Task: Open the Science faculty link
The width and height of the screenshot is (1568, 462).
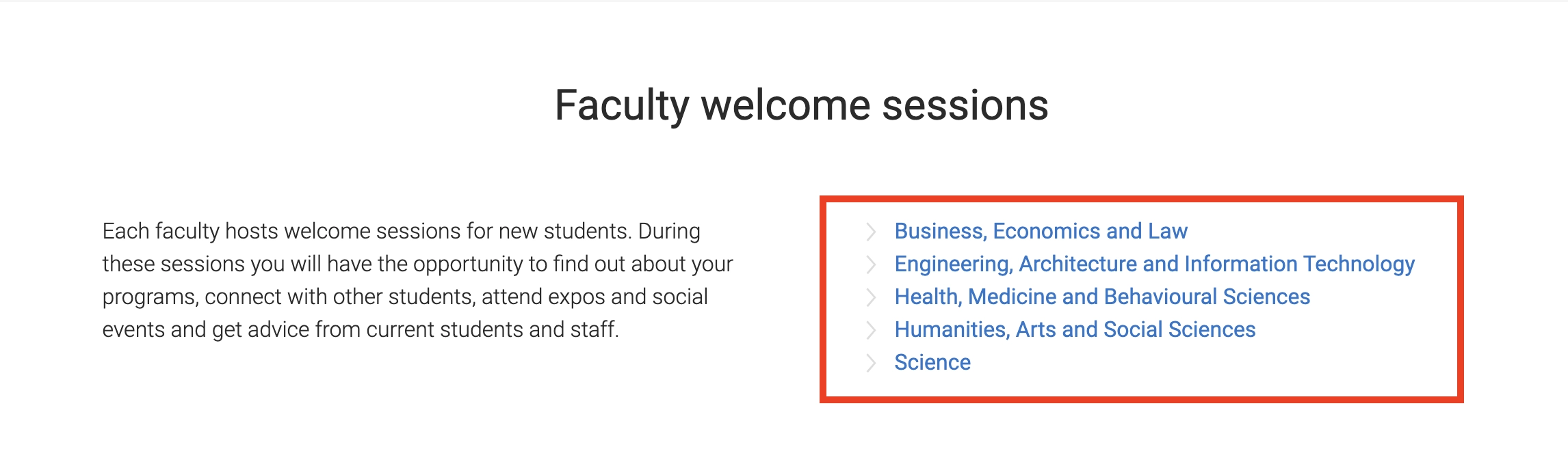Action: pyautogui.click(x=932, y=362)
